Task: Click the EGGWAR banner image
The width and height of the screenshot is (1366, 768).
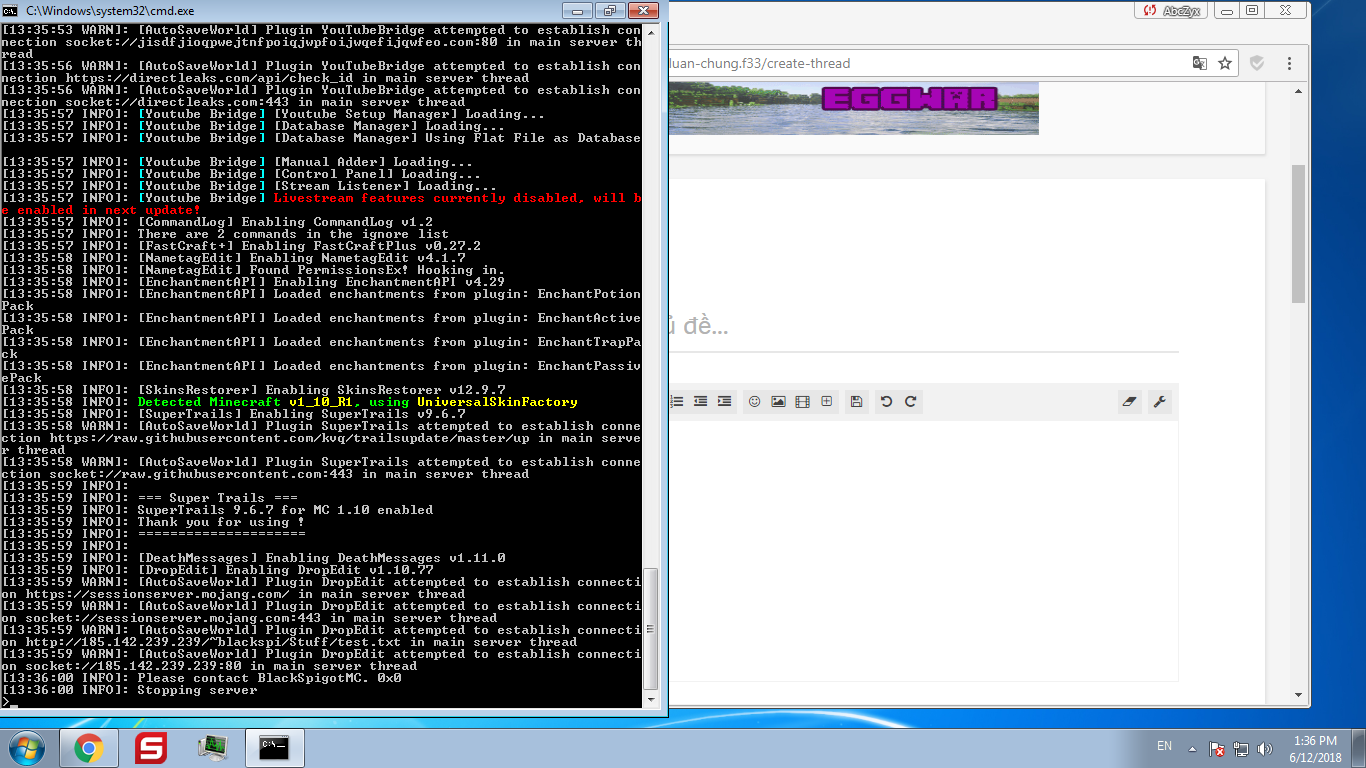Action: point(854,107)
